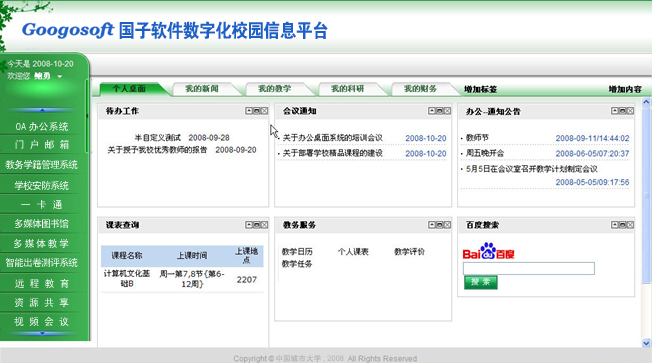Click the 计算机文化基础B course cell

(x=127, y=279)
